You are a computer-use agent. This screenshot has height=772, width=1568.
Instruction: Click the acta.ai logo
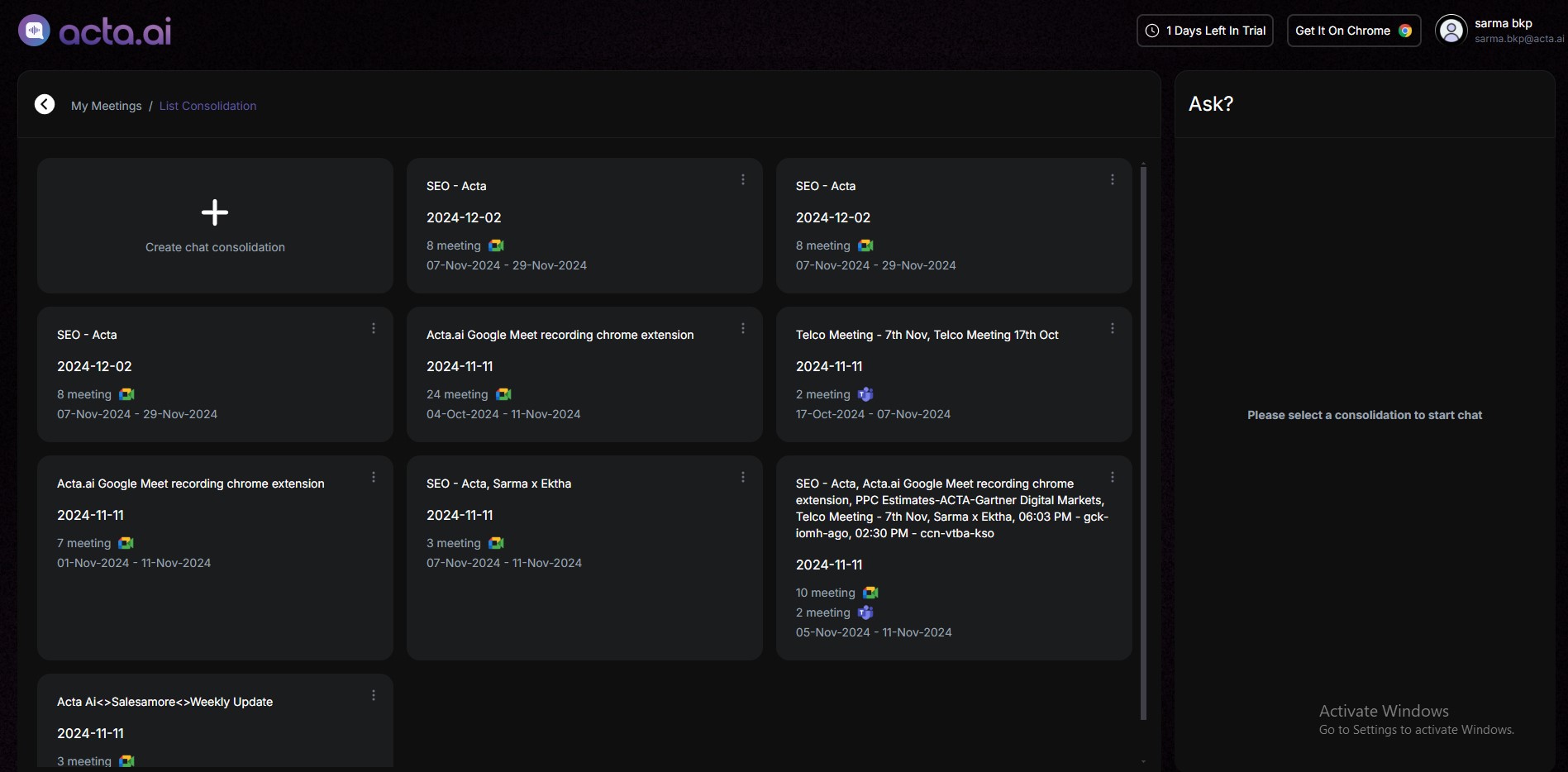coord(95,31)
